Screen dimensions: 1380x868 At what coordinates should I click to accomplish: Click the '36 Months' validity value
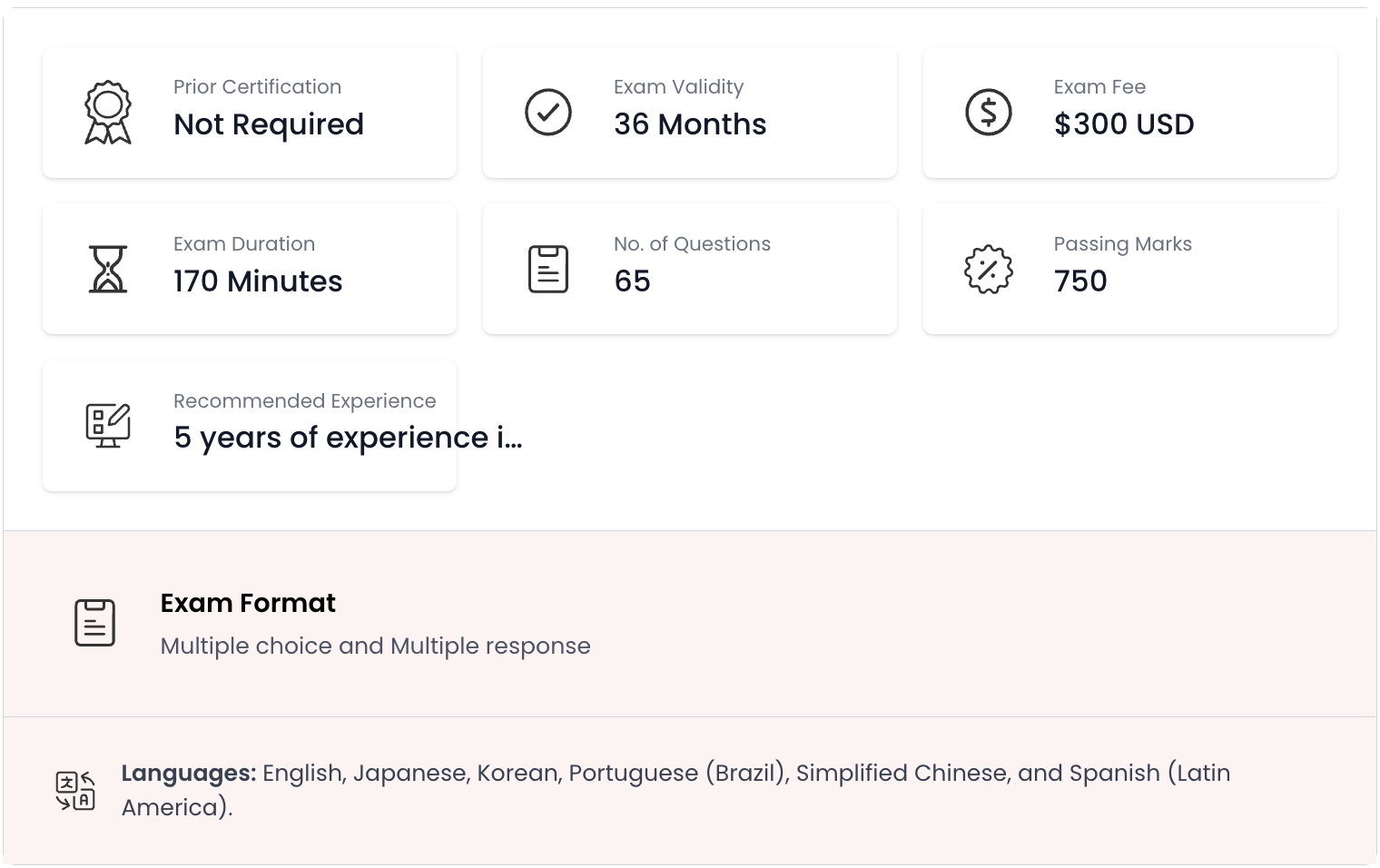click(x=690, y=124)
